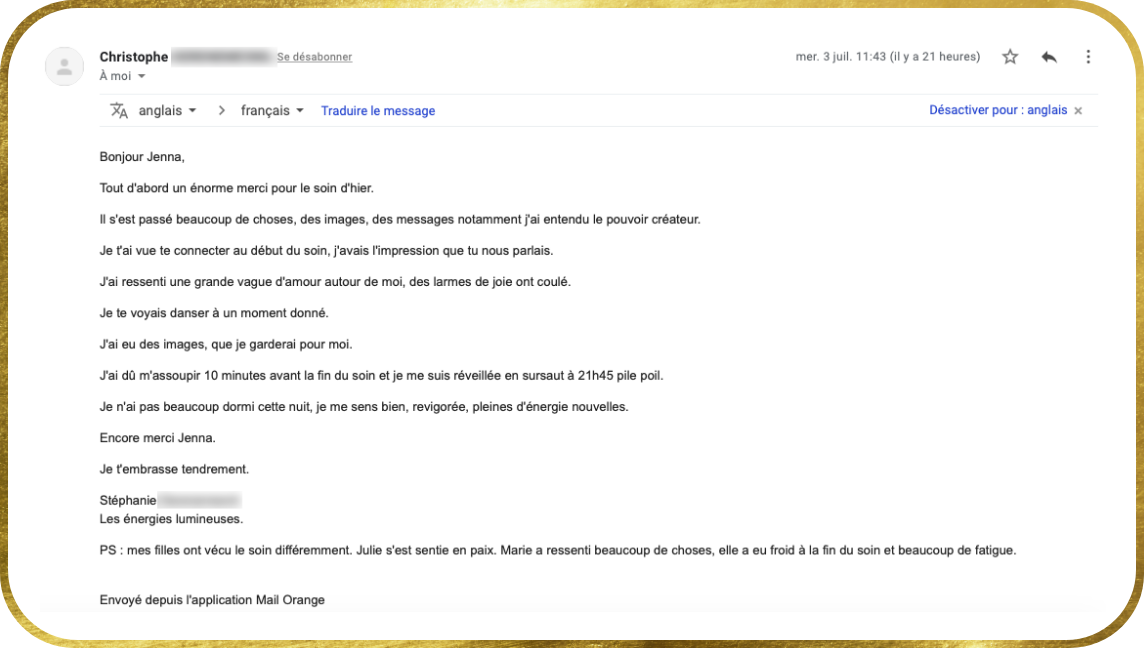Click the 'Bonjour Jenna,' greeting line
The width and height of the screenshot is (1144, 648).
coord(142,157)
